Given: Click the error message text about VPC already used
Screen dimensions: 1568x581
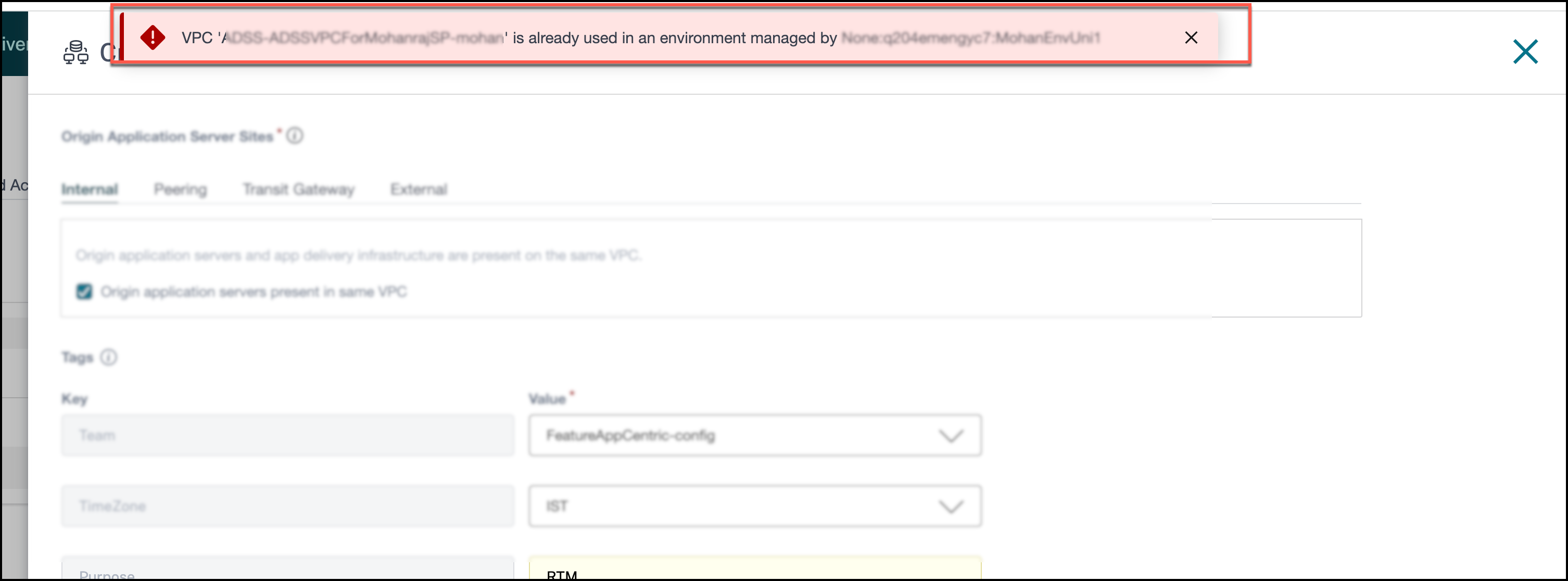Looking at the screenshot, I should pos(641,38).
